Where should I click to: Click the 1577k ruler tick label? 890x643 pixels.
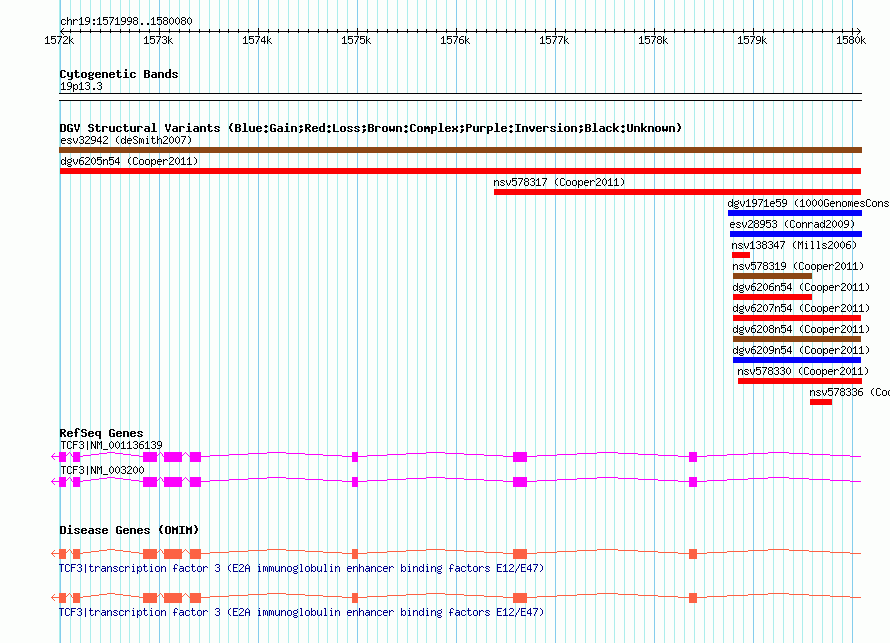(x=554, y=40)
